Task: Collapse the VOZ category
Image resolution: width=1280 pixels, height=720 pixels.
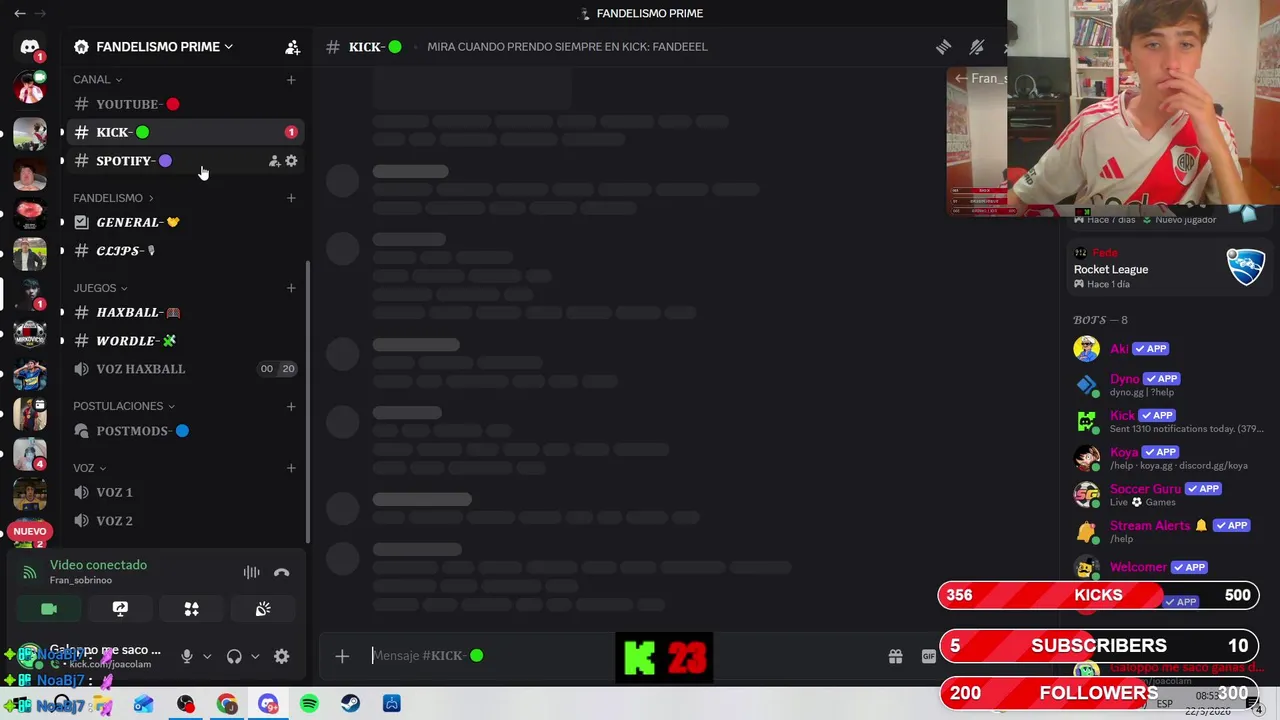Action: point(89,468)
